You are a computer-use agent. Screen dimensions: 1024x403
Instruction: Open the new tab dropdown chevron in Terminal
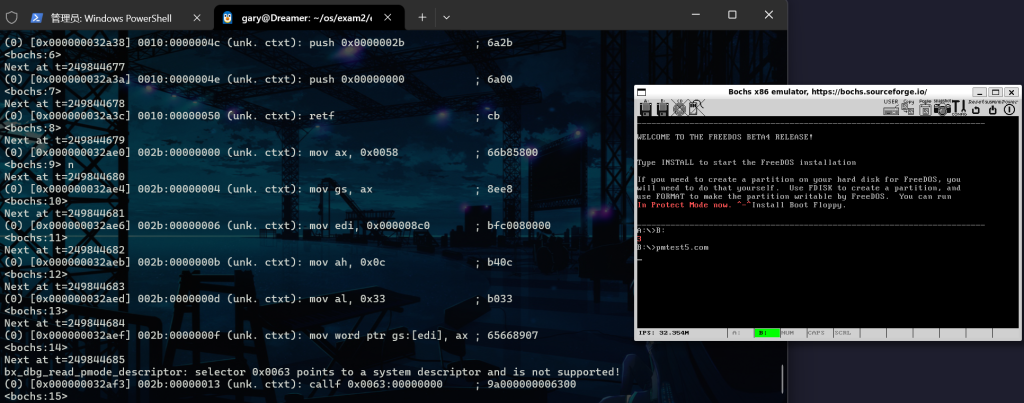pyautogui.click(x=446, y=17)
